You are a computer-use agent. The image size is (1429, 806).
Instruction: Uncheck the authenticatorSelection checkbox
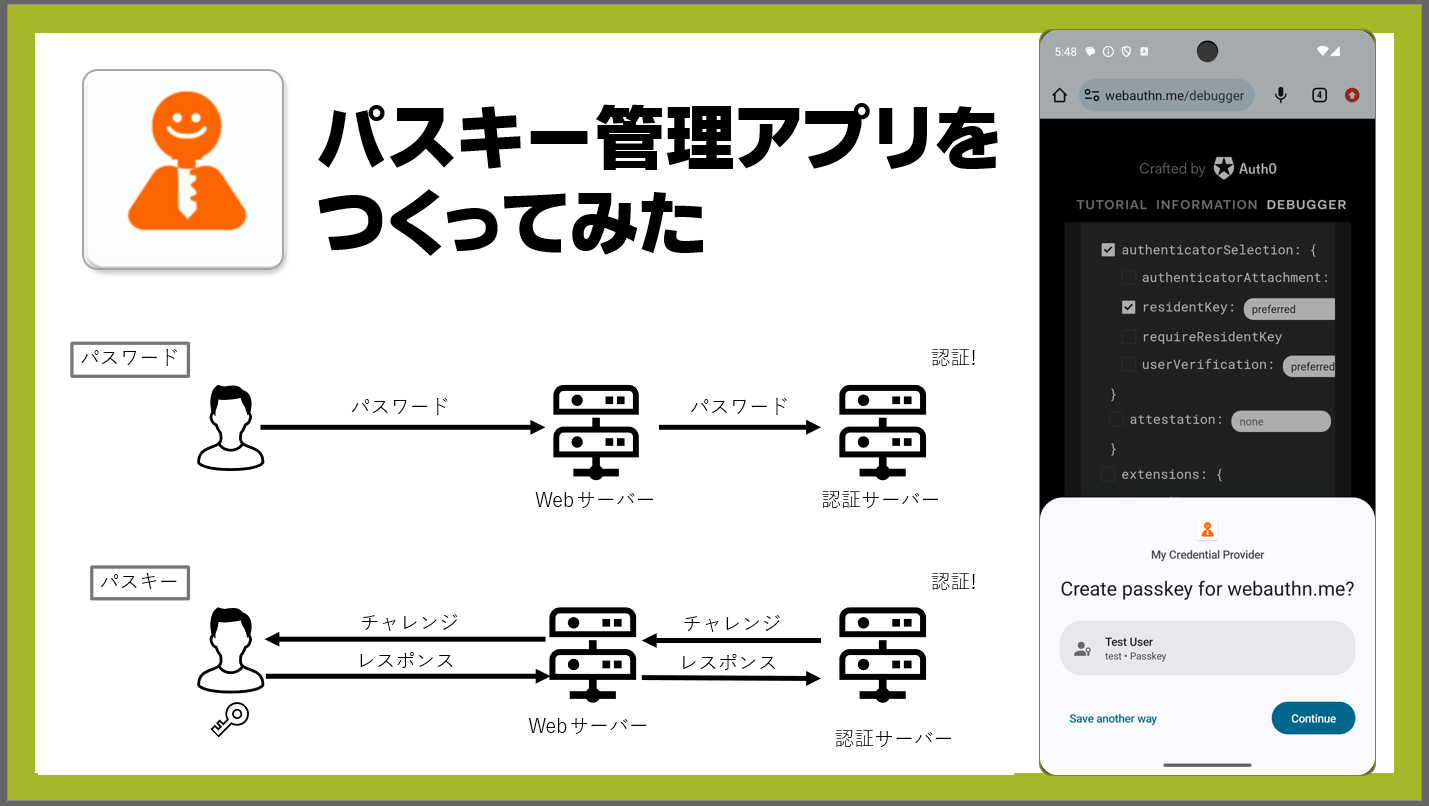tap(1108, 250)
